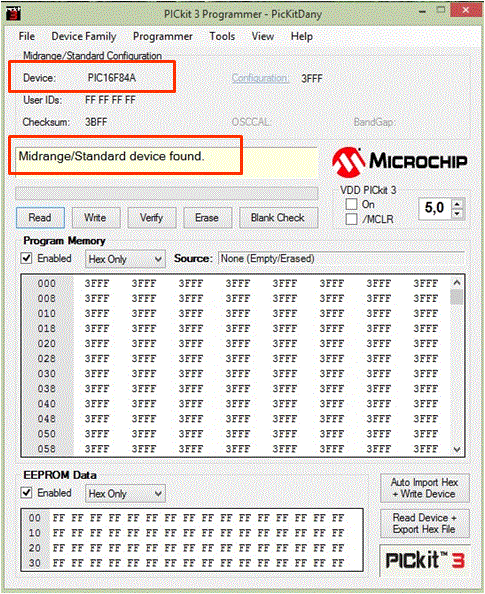Open the Tools menu
The image size is (485, 594).
point(222,36)
